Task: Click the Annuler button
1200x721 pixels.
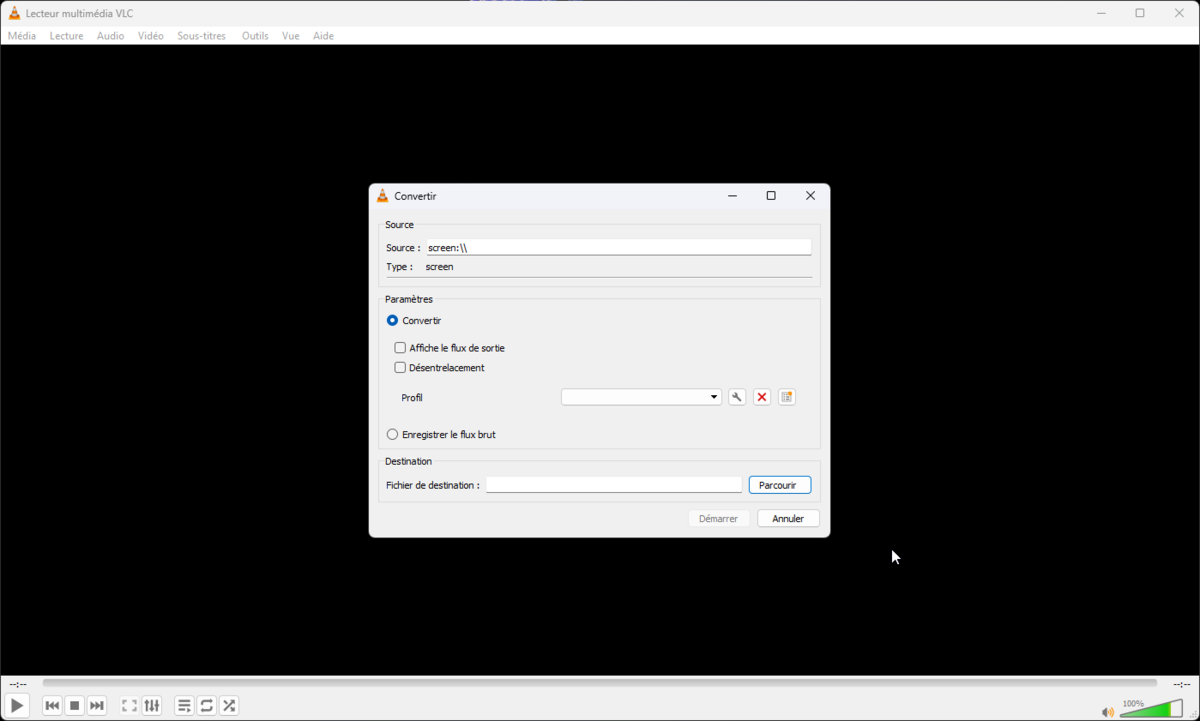Action: (x=788, y=519)
